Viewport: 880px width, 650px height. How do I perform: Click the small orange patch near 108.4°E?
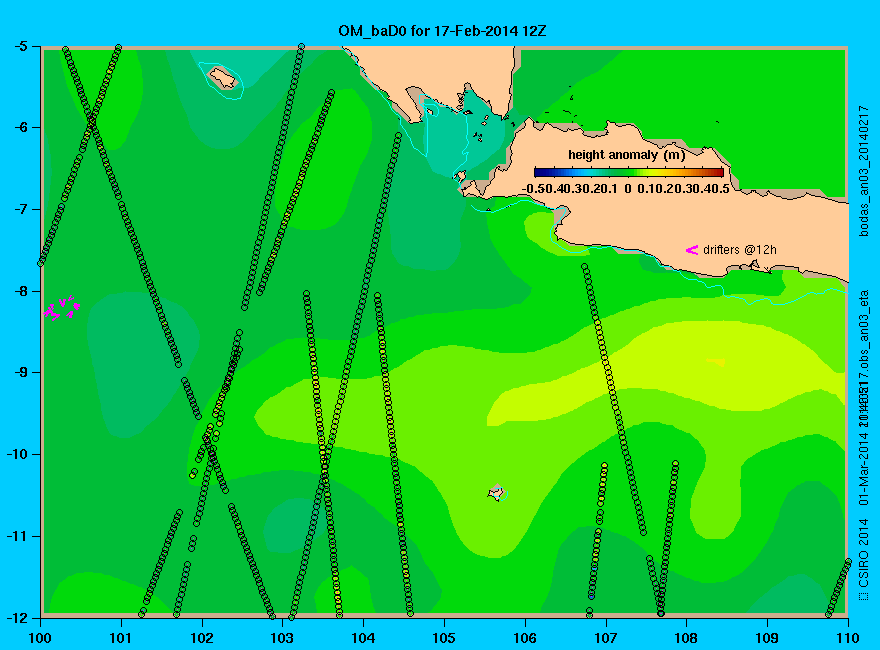point(717,362)
